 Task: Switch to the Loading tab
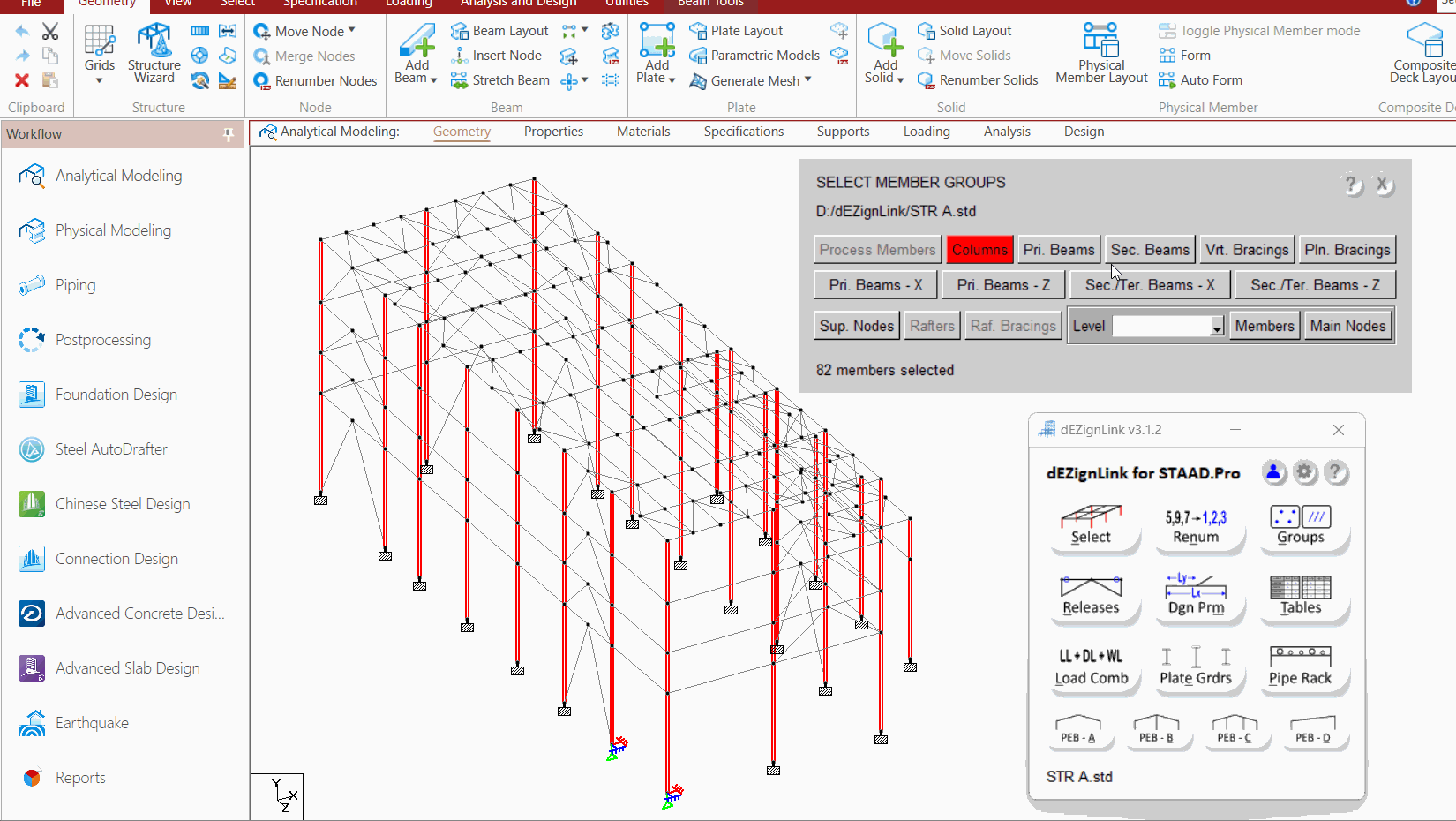coord(927,132)
